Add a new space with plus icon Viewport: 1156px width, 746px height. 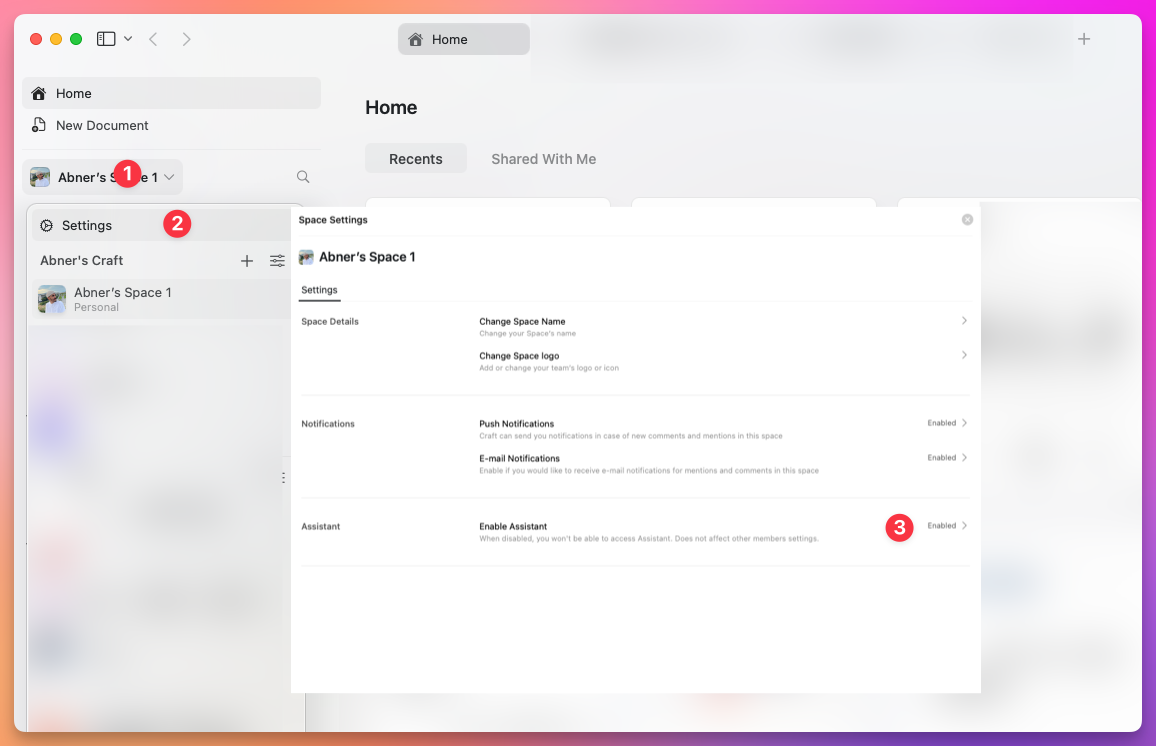point(247,261)
